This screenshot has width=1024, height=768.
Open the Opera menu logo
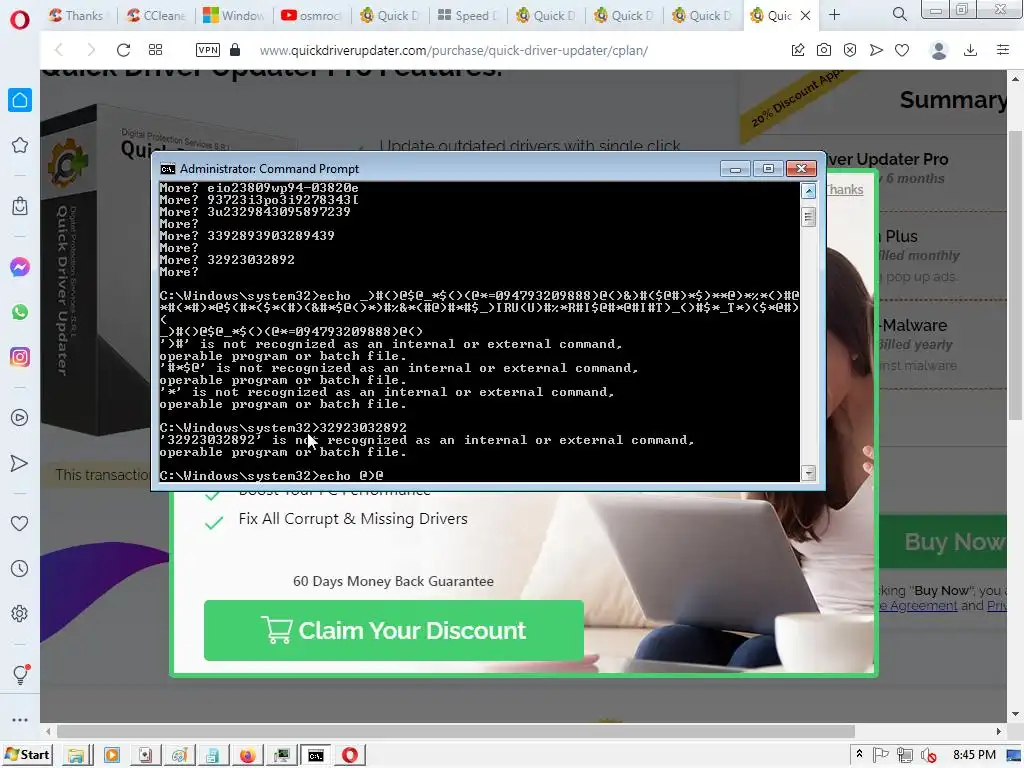coord(20,20)
